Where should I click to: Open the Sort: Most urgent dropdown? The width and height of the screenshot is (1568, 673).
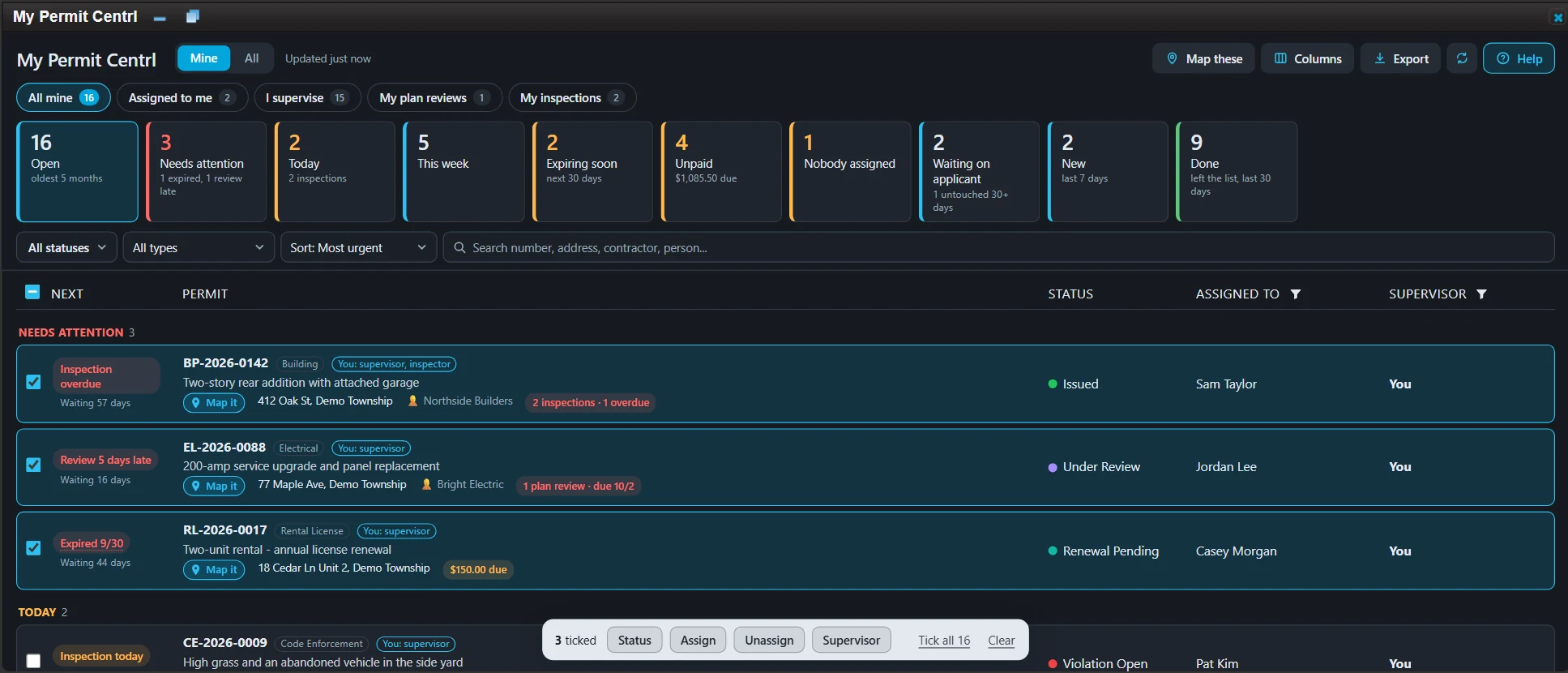point(358,248)
